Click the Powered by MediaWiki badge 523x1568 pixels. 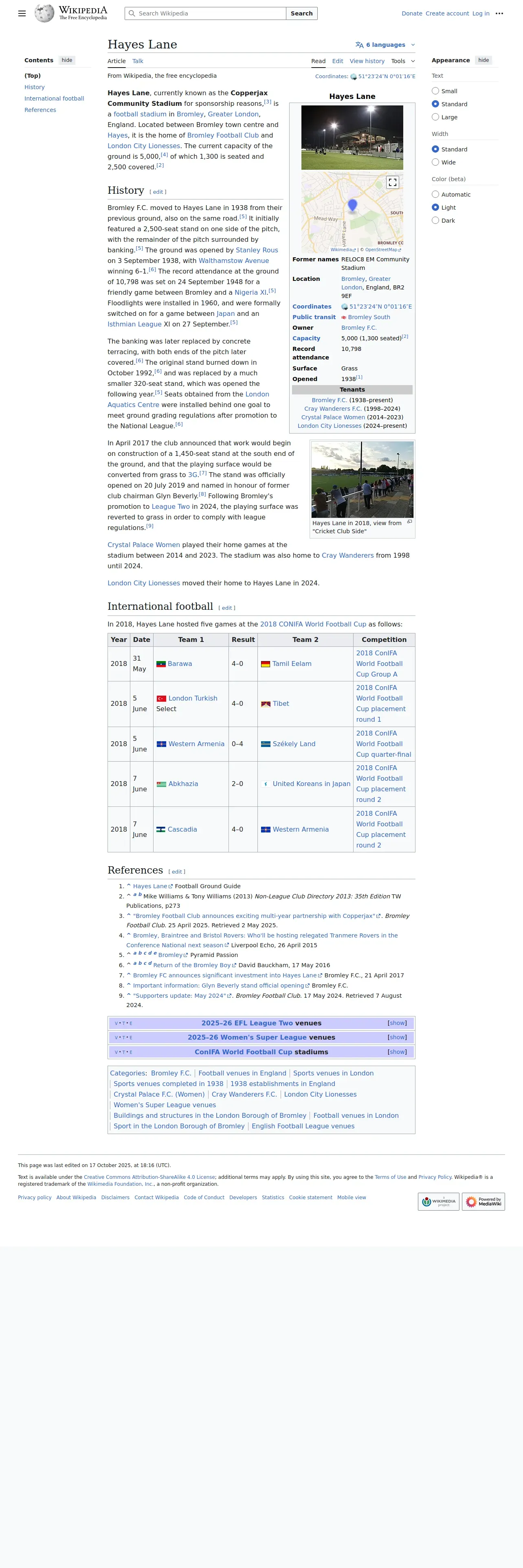click(x=483, y=1202)
